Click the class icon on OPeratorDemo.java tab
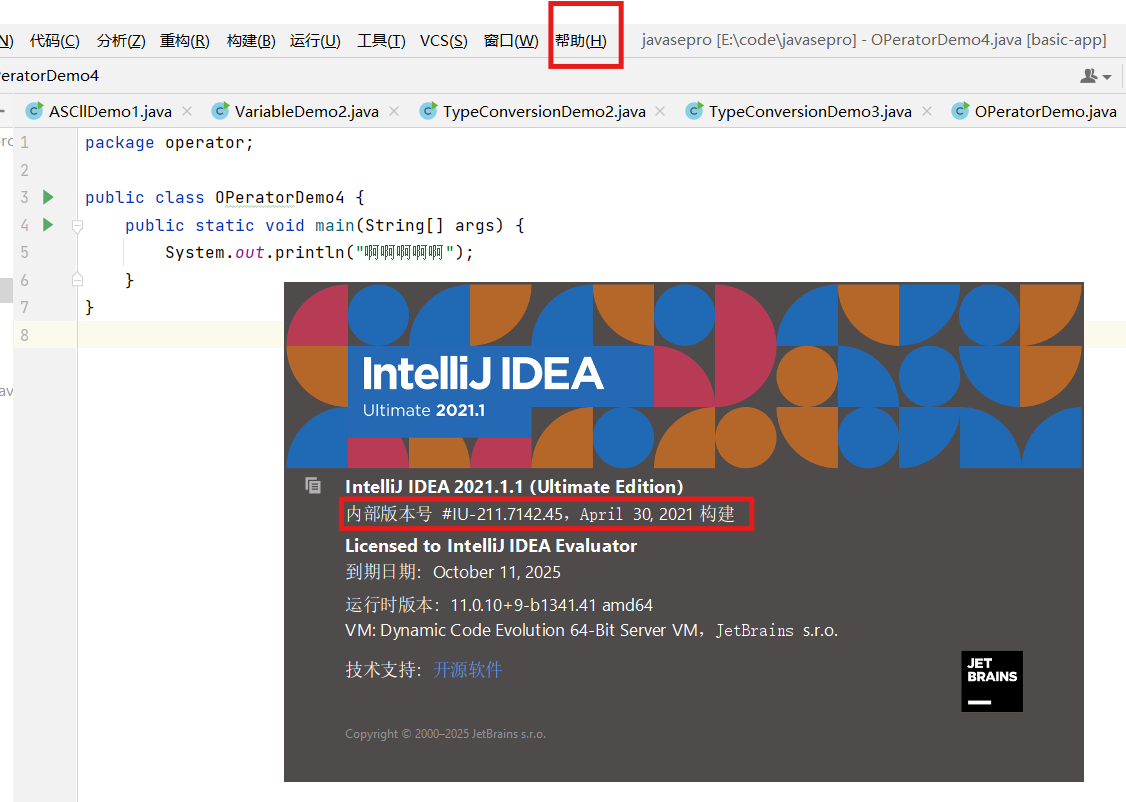The height and width of the screenshot is (802, 1126). pyautogui.click(x=960, y=111)
